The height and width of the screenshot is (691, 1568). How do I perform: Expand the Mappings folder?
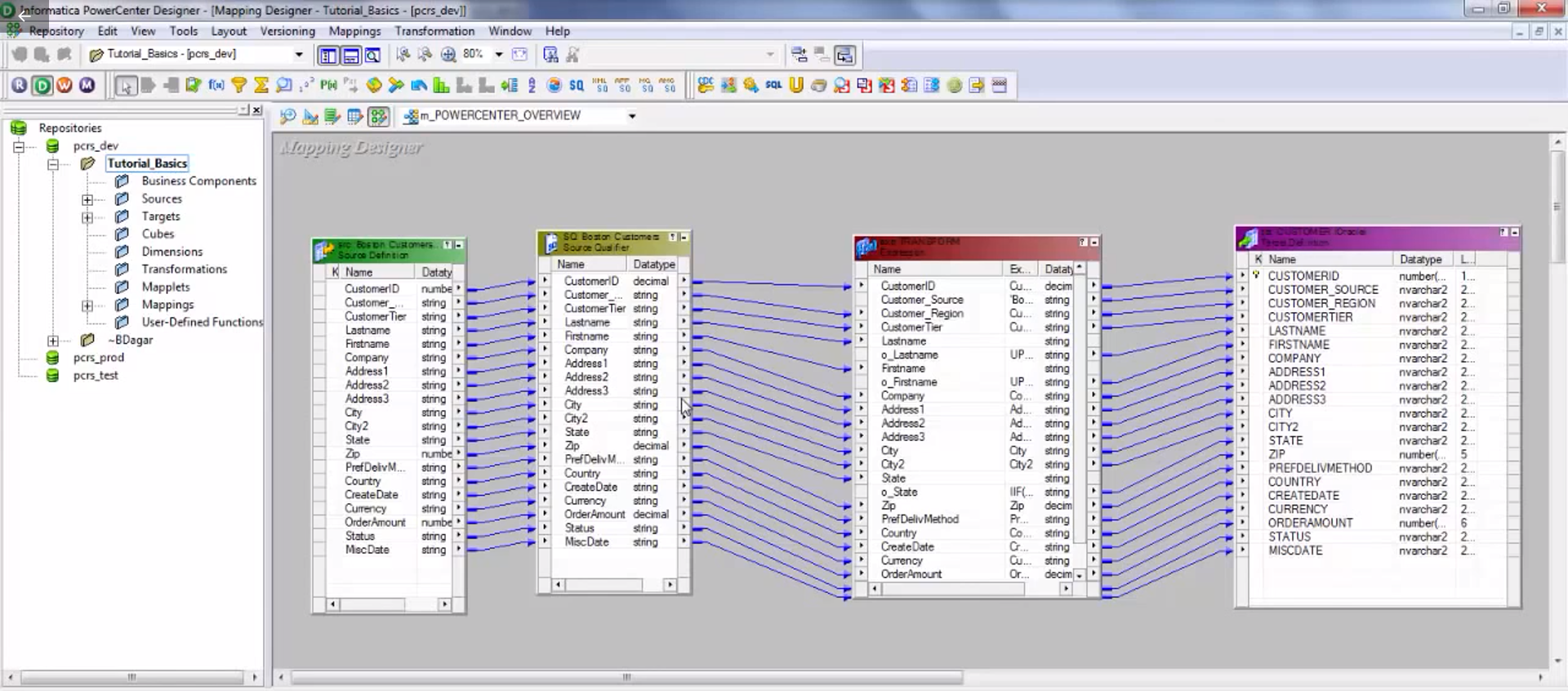87,305
